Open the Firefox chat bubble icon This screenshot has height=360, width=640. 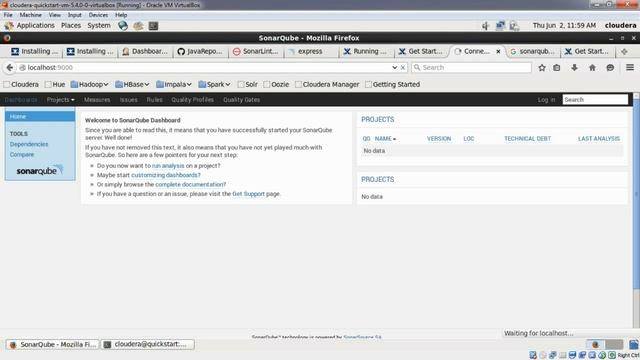pos(610,68)
